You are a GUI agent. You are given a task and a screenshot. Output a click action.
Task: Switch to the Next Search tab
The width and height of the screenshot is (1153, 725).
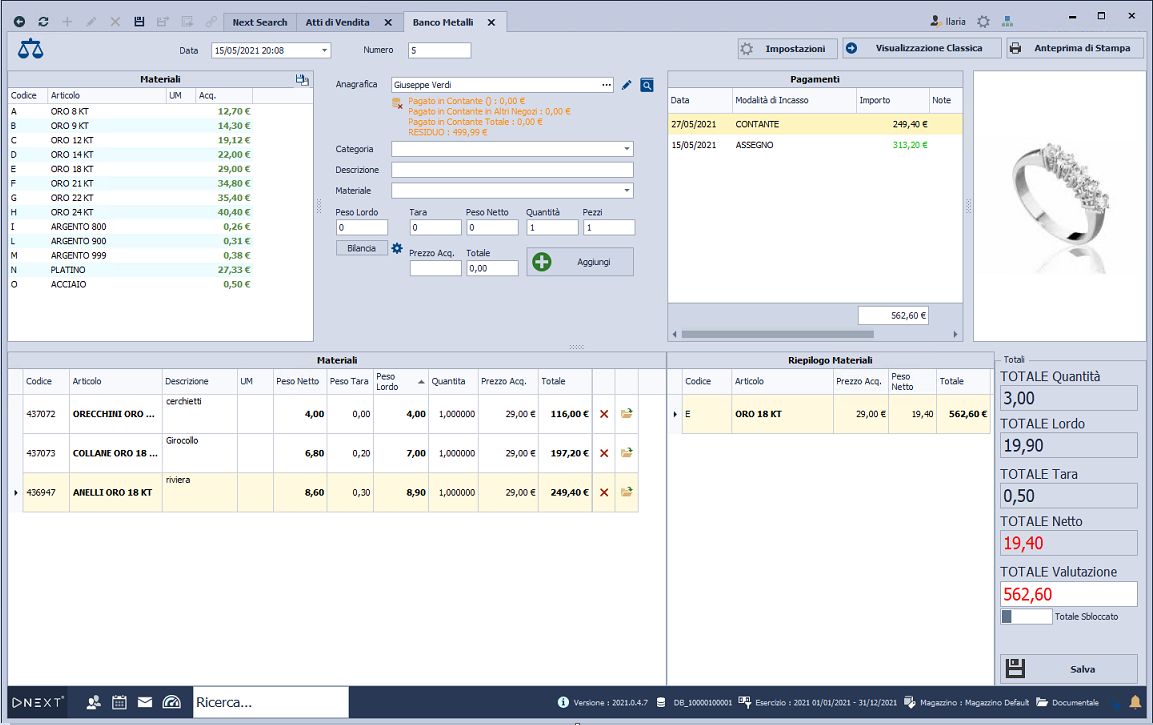(259, 22)
